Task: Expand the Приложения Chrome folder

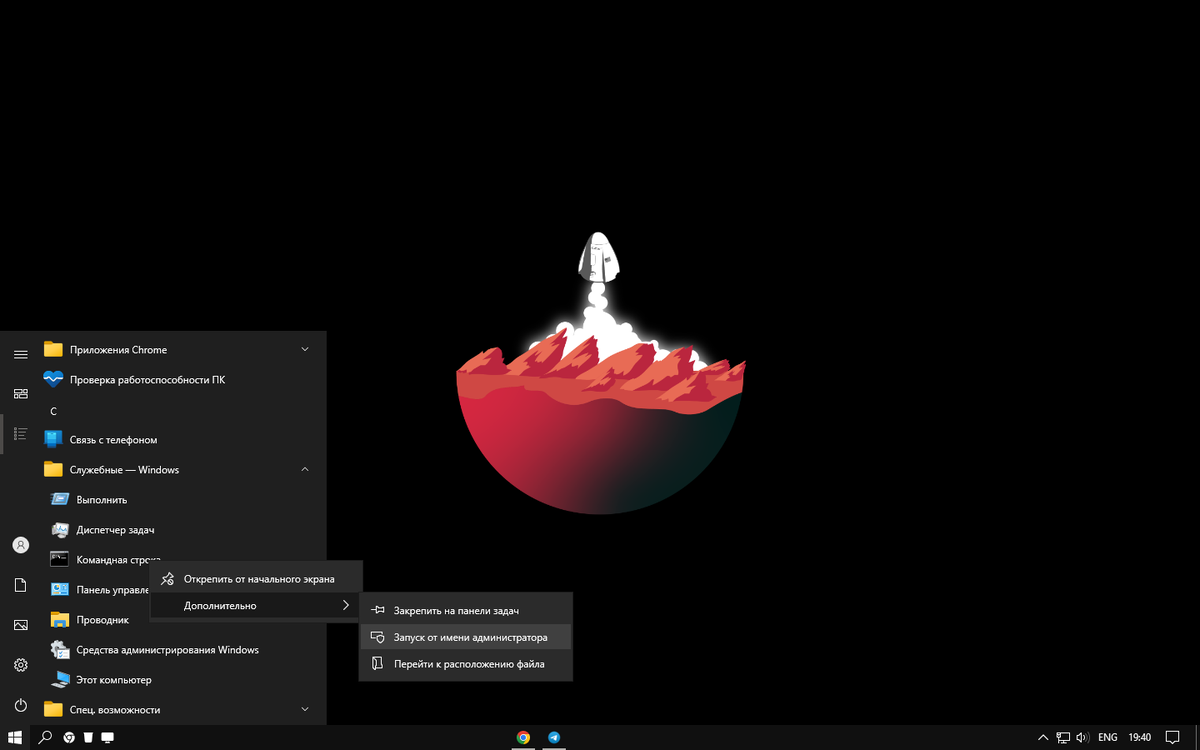Action: point(181,350)
